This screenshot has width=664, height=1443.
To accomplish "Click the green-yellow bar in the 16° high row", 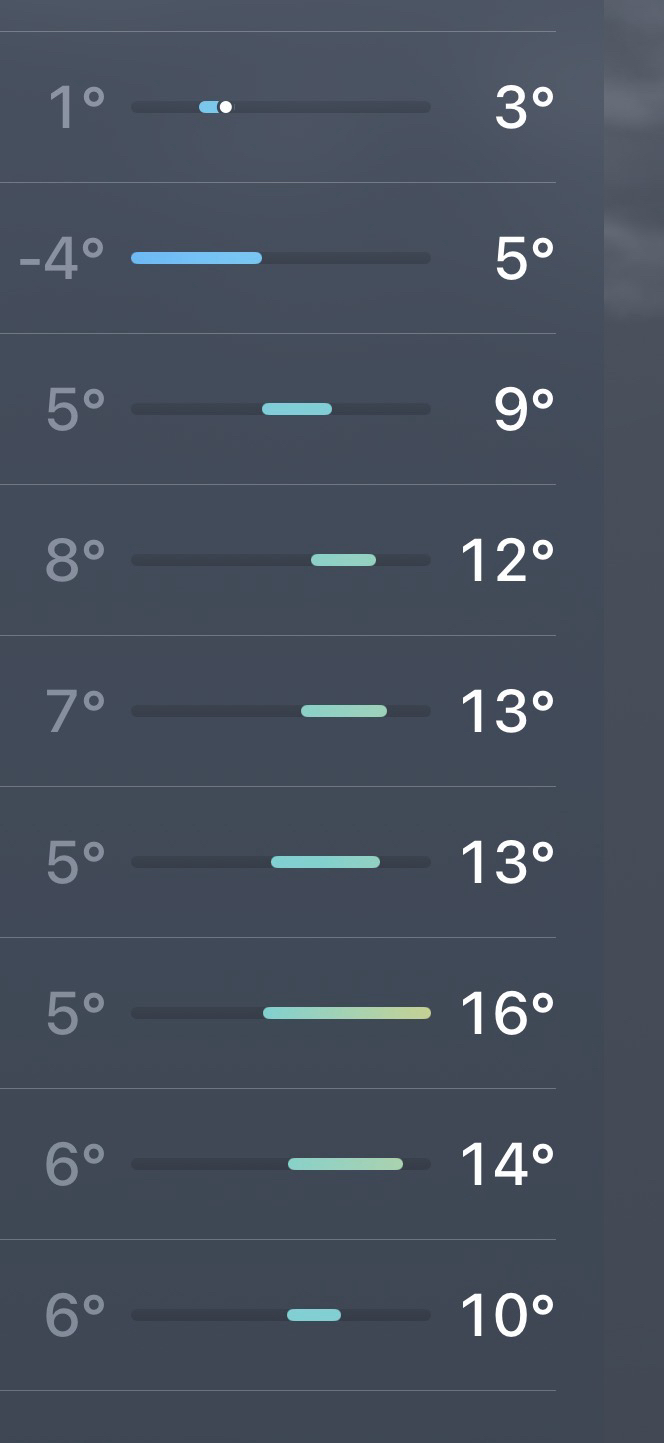I will pos(347,1013).
